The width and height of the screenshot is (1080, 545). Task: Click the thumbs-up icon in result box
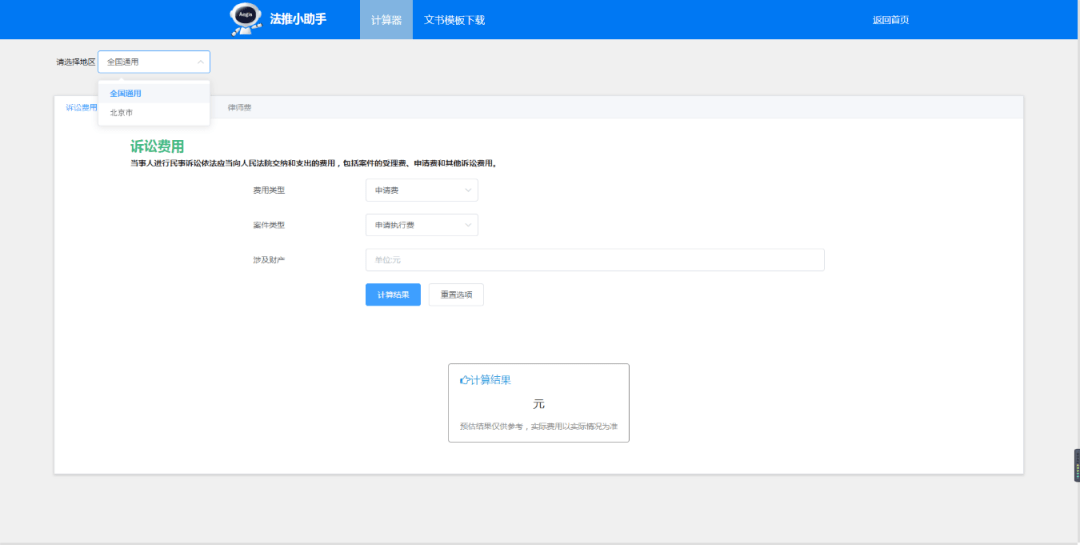(x=464, y=380)
